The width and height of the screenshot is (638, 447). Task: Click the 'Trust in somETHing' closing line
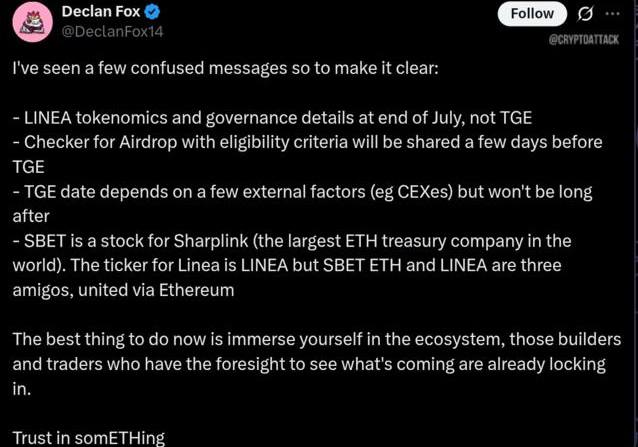tap(89, 438)
